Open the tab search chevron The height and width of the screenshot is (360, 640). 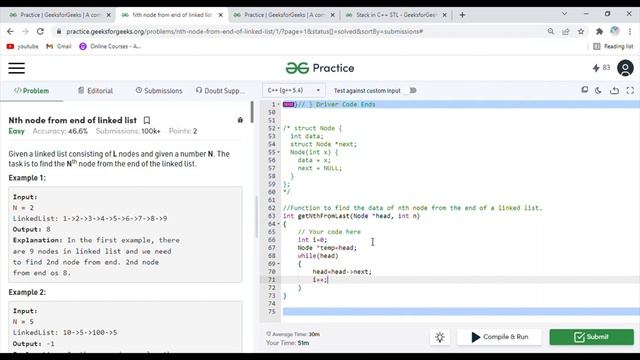coord(564,14)
